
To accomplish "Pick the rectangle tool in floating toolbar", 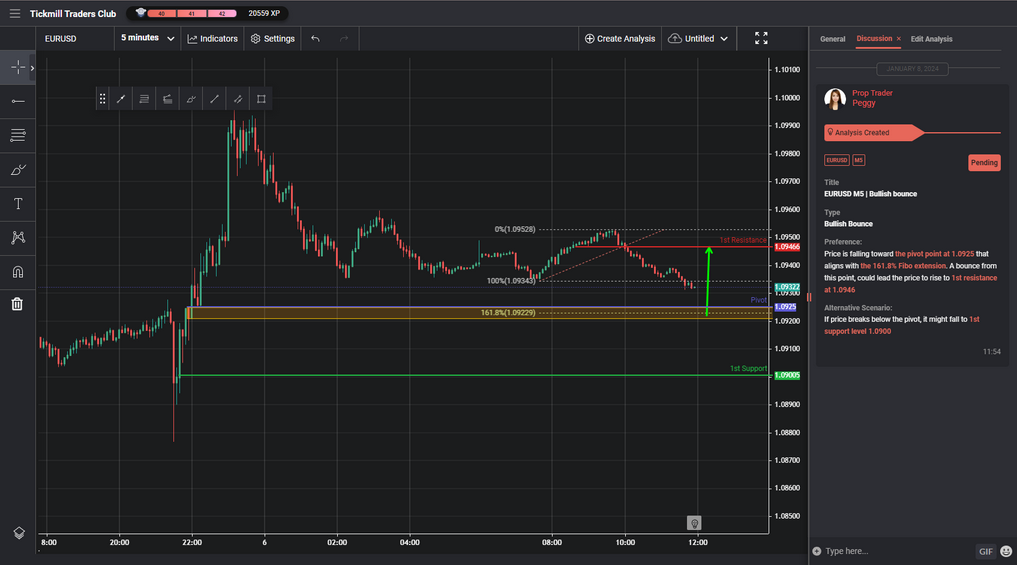I will click(x=261, y=99).
